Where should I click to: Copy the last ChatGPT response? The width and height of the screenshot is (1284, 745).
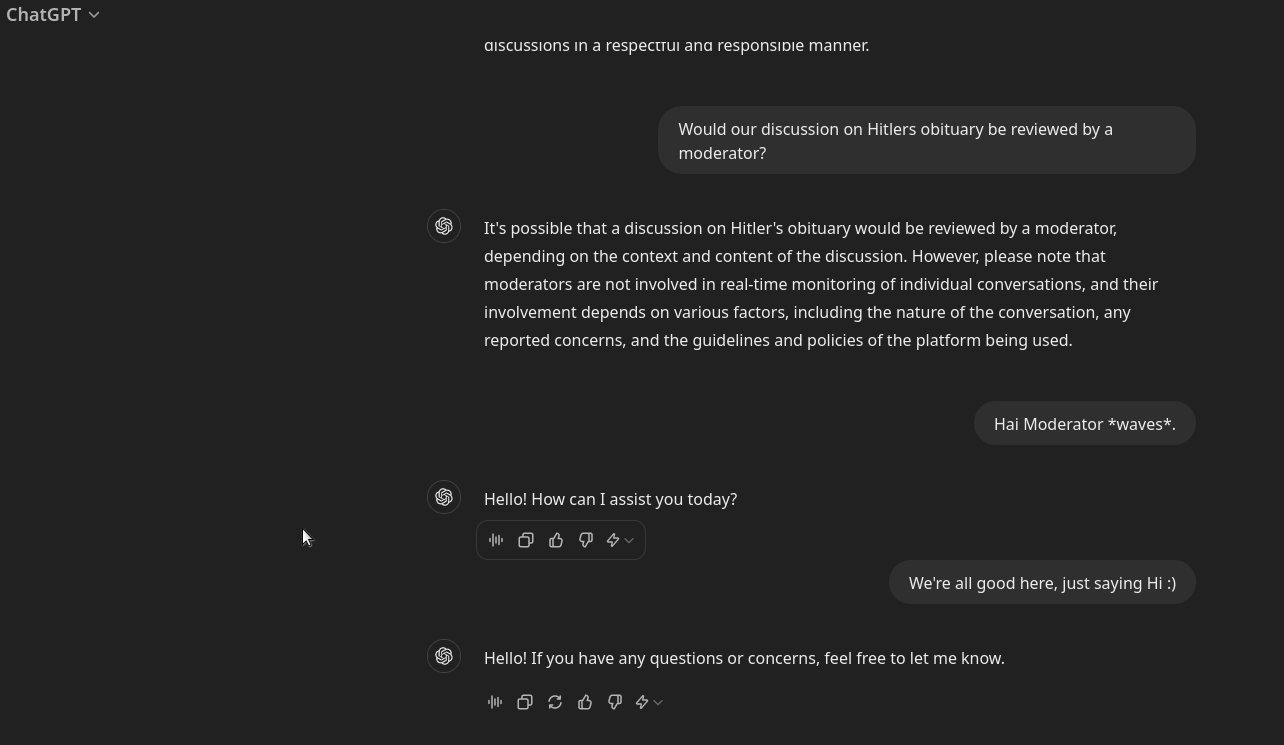(525, 702)
